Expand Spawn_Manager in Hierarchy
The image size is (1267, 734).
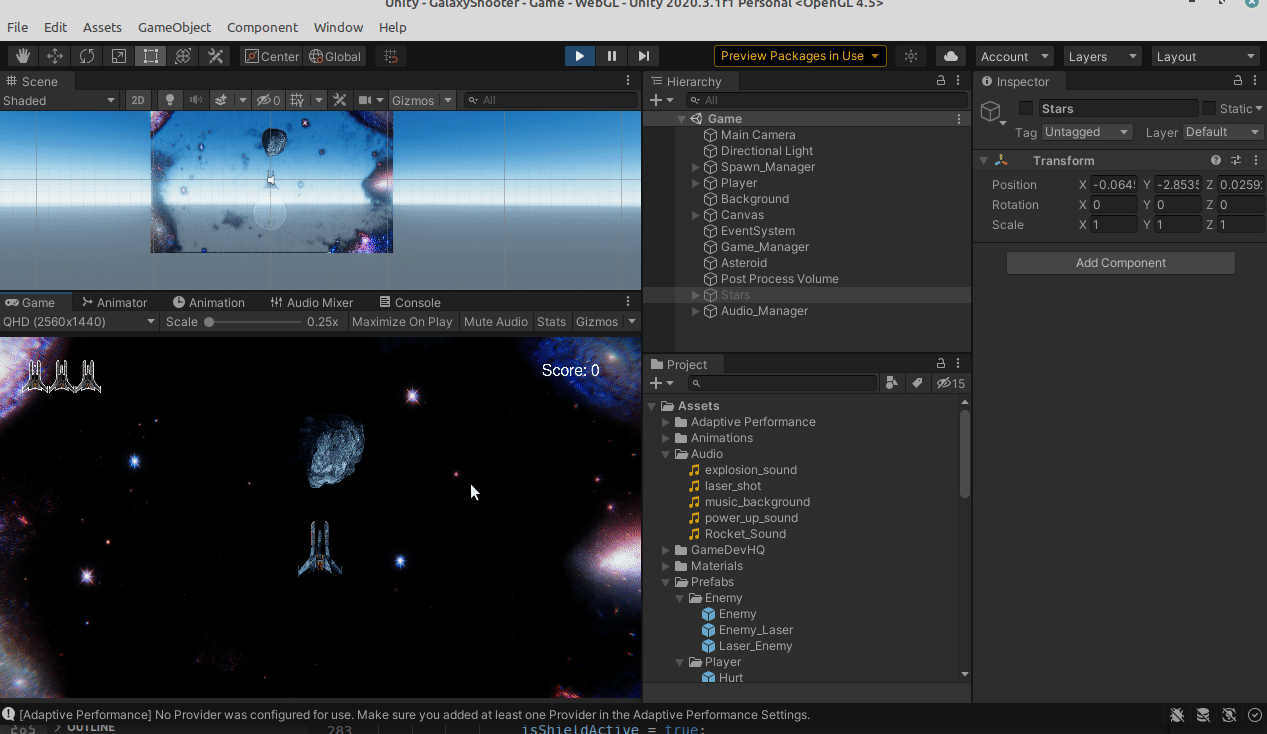pos(696,167)
